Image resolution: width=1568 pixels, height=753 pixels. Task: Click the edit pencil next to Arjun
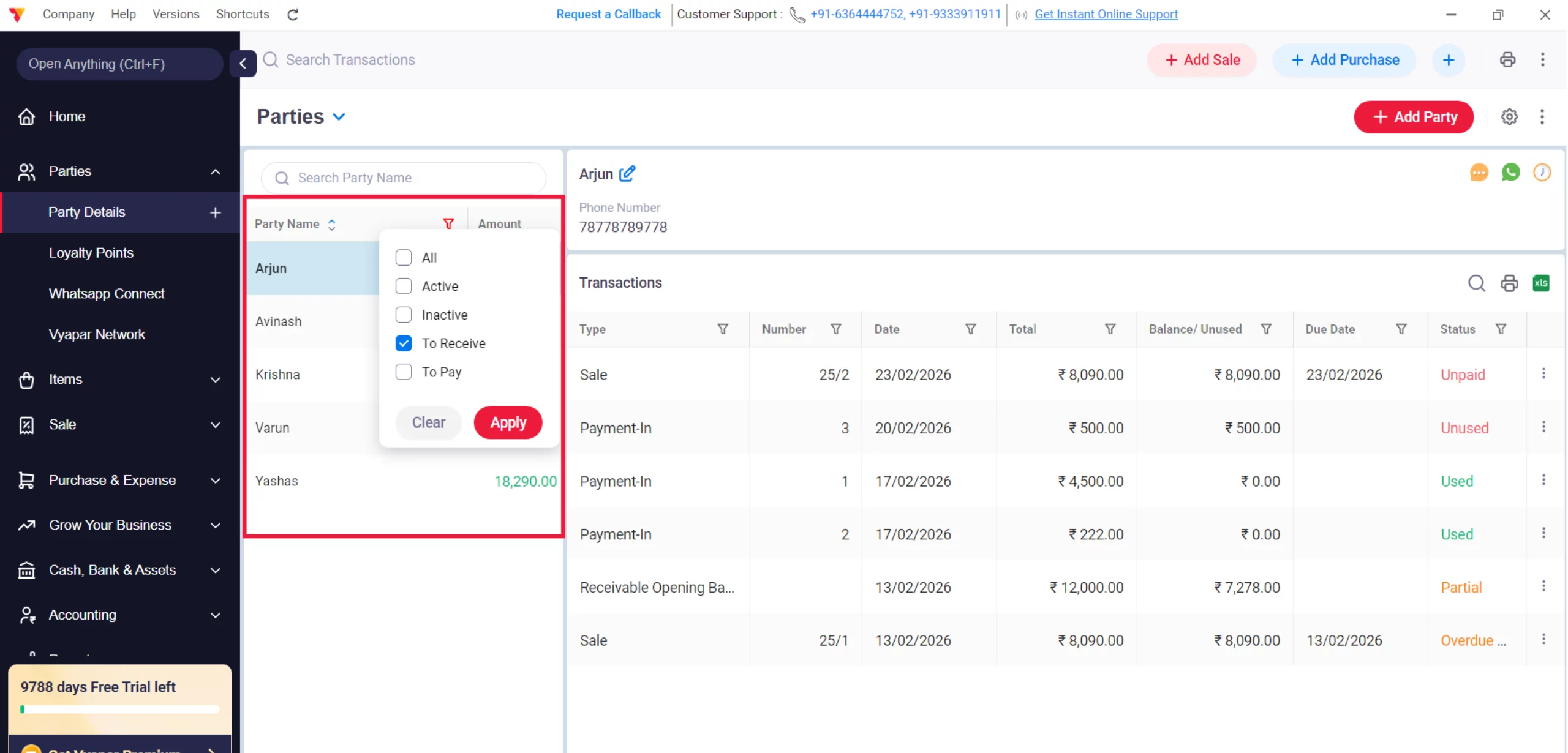[x=627, y=174]
